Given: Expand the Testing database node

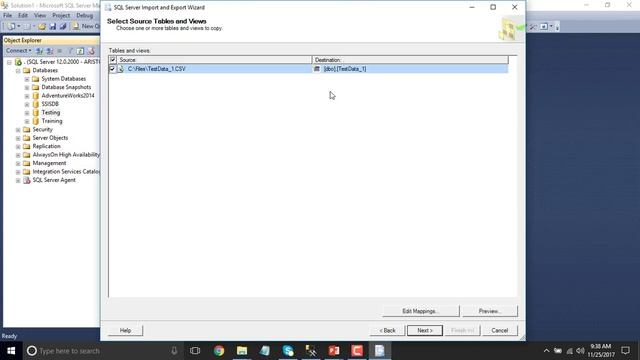Looking at the screenshot, I should pyautogui.click(x=27, y=113).
